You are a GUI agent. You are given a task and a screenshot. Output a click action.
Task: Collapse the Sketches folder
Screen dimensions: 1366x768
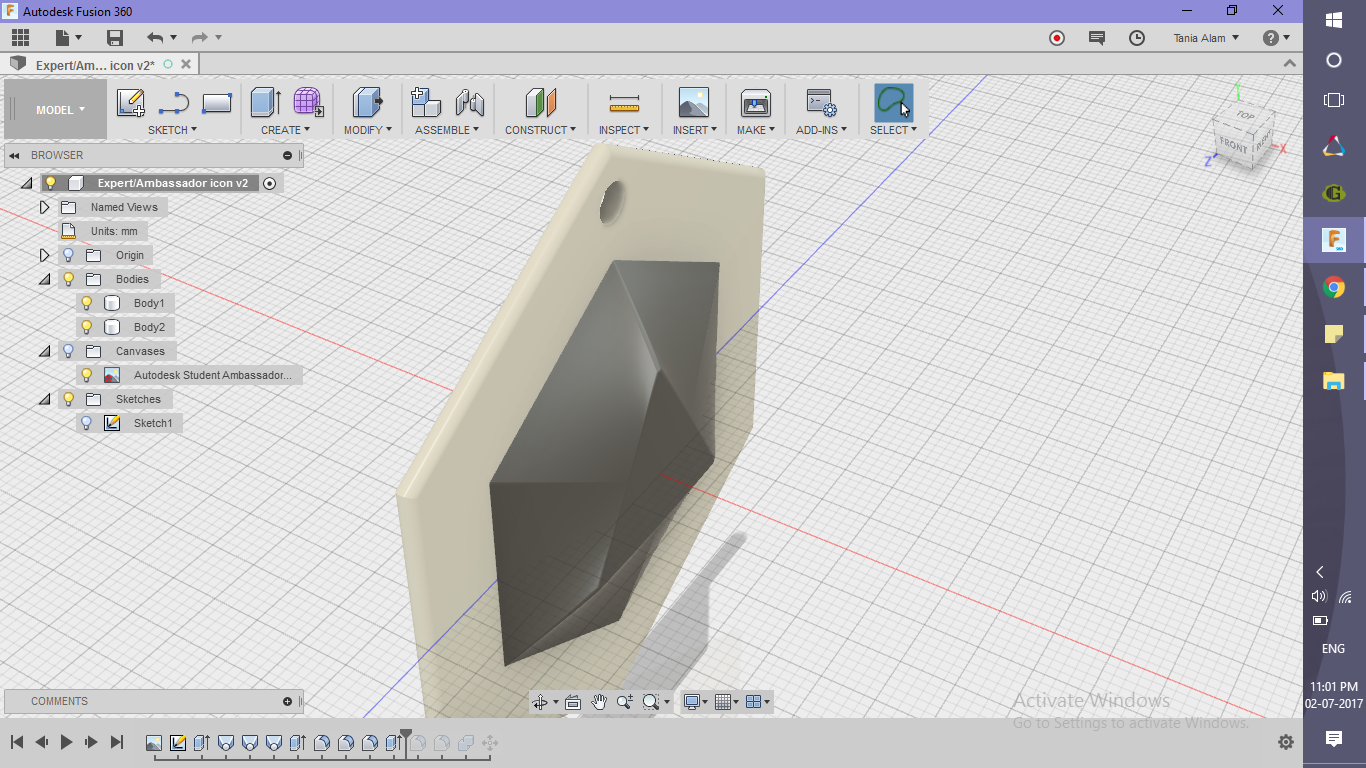click(44, 399)
